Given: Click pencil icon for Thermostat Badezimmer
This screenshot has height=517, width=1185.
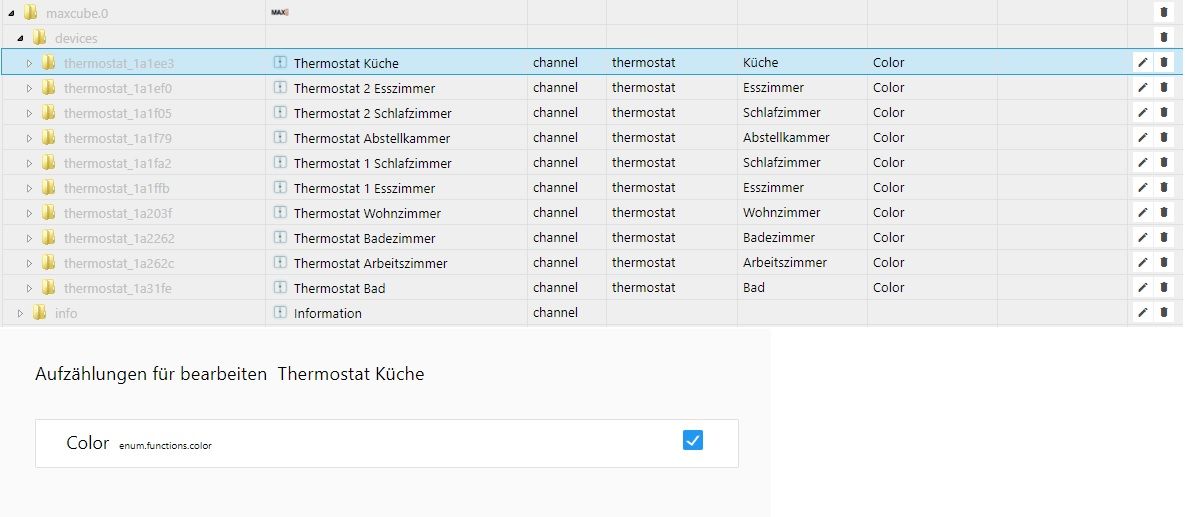Looking at the screenshot, I should (x=1142, y=237).
